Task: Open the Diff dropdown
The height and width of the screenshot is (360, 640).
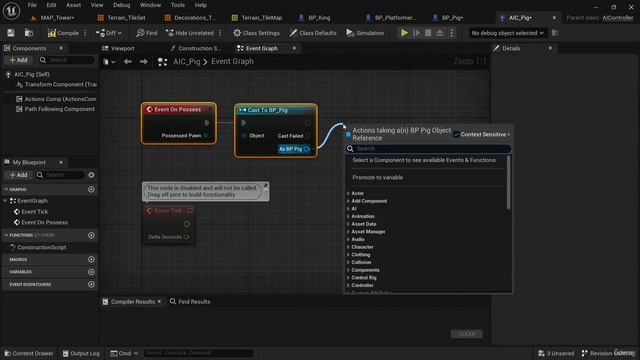Action: tap(109, 33)
